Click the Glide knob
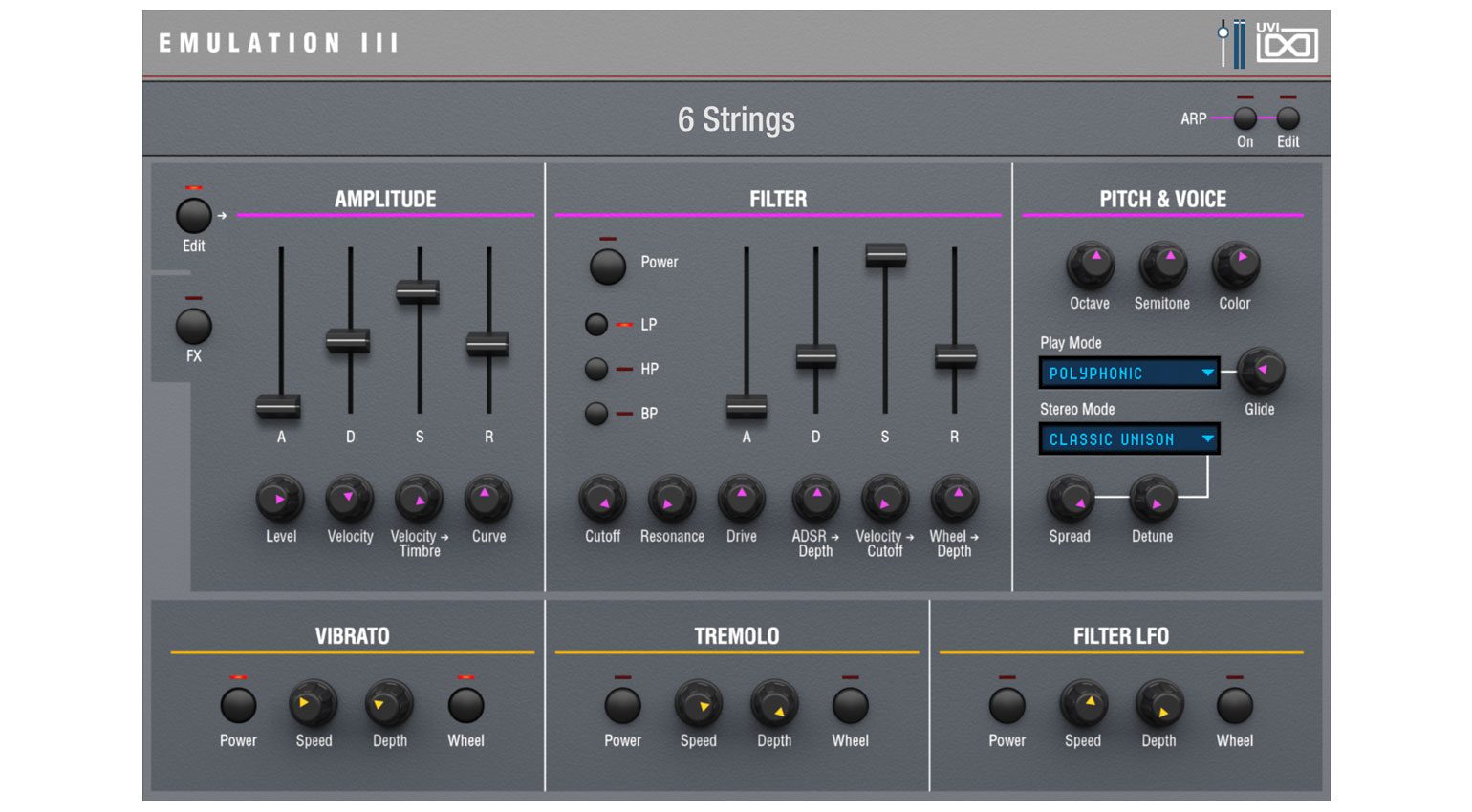 tap(1260, 371)
